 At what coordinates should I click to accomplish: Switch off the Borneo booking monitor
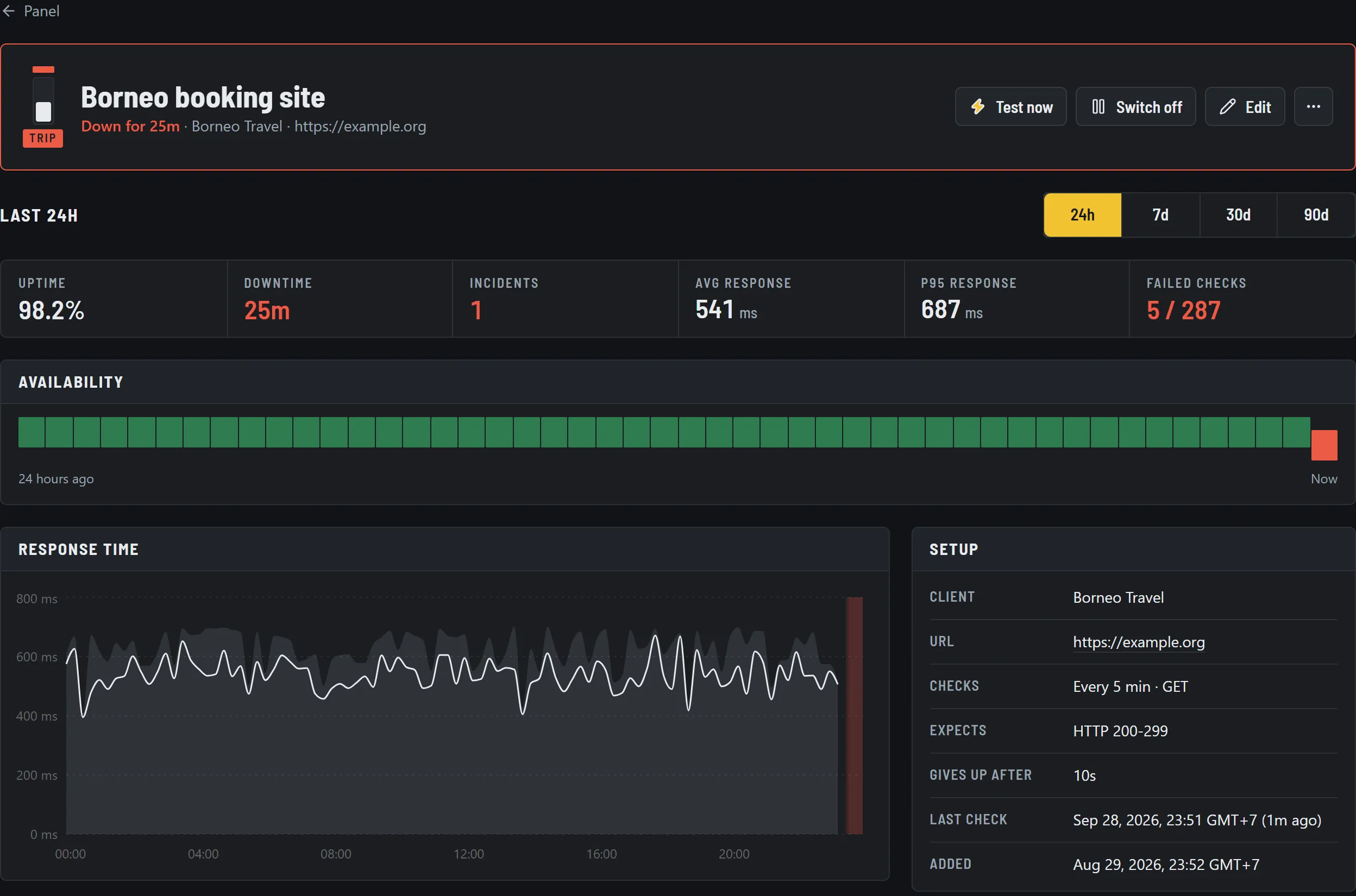point(1135,106)
